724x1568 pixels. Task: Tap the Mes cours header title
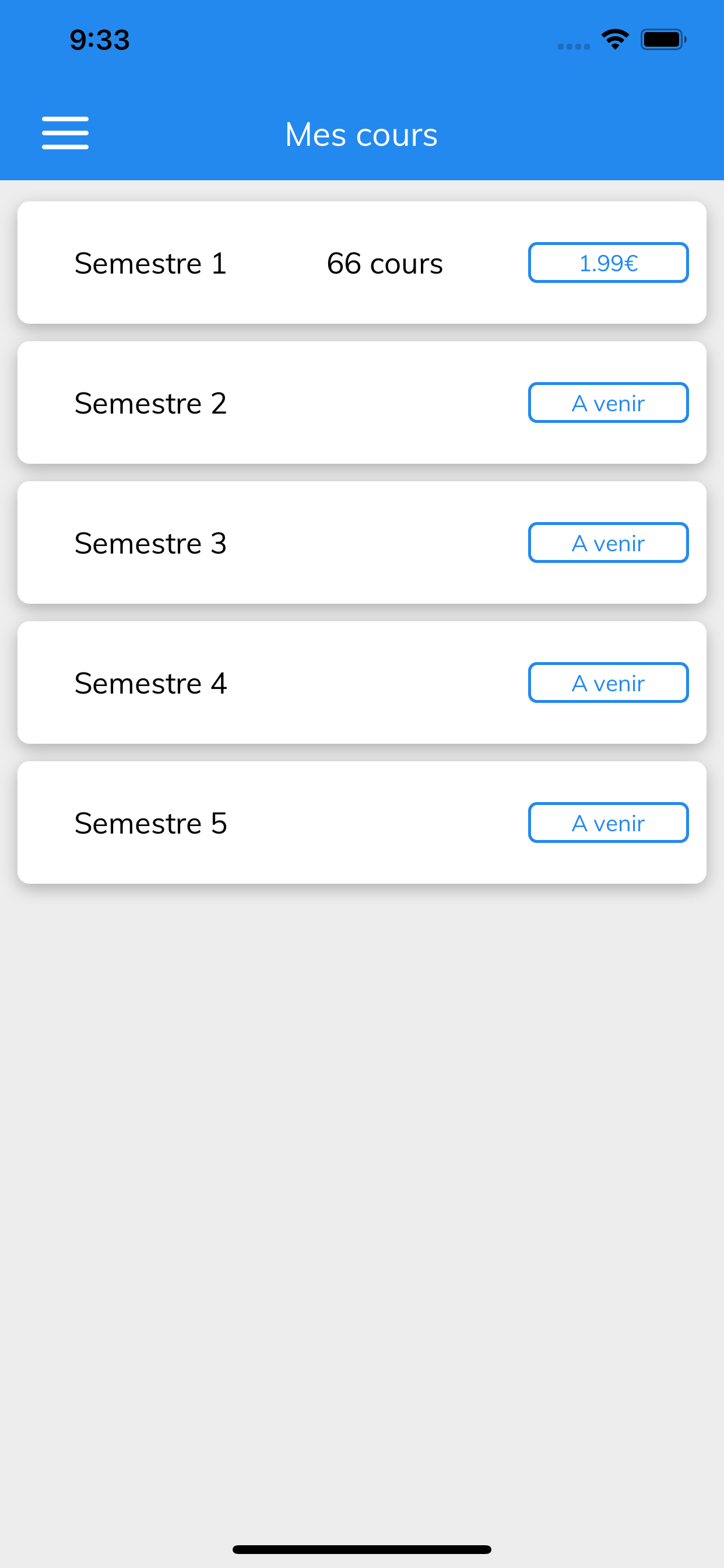click(x=361, y=134)
